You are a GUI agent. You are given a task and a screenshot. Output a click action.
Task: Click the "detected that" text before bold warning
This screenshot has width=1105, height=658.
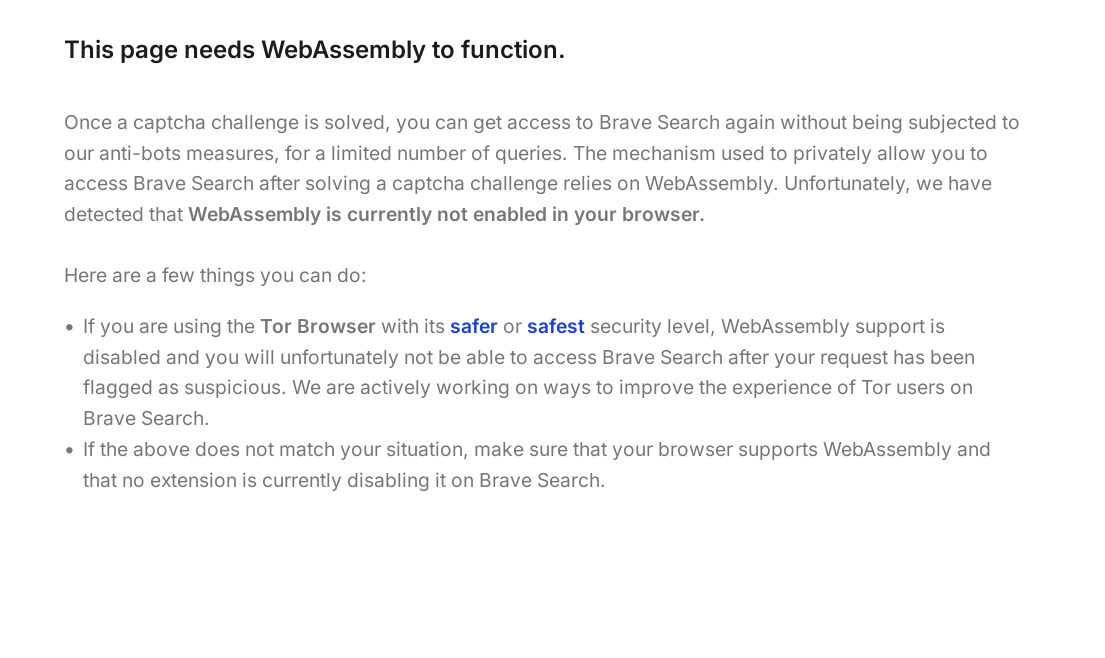pyautogui.click(x=123, y=214)
